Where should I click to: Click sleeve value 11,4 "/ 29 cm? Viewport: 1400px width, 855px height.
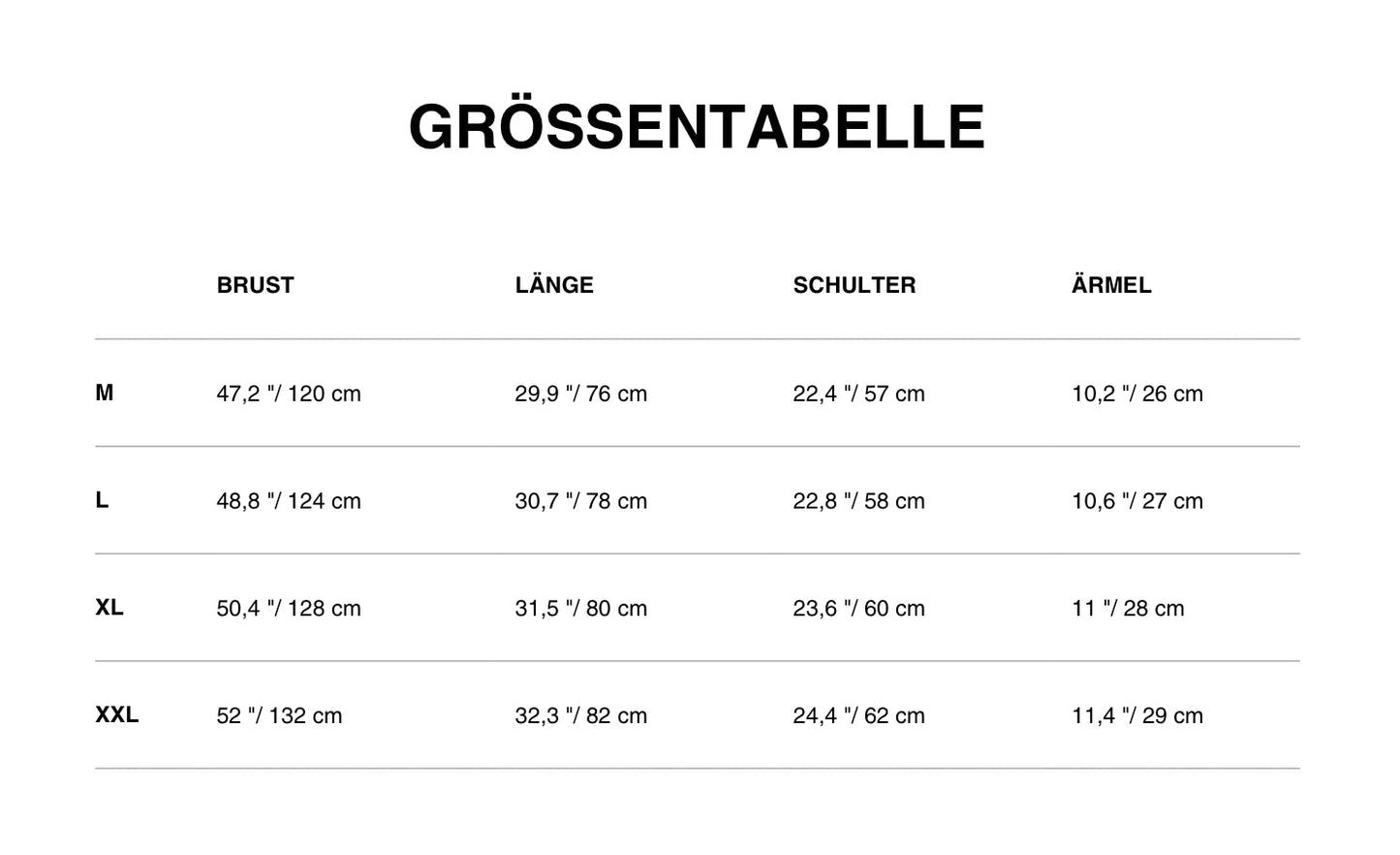1136,716
